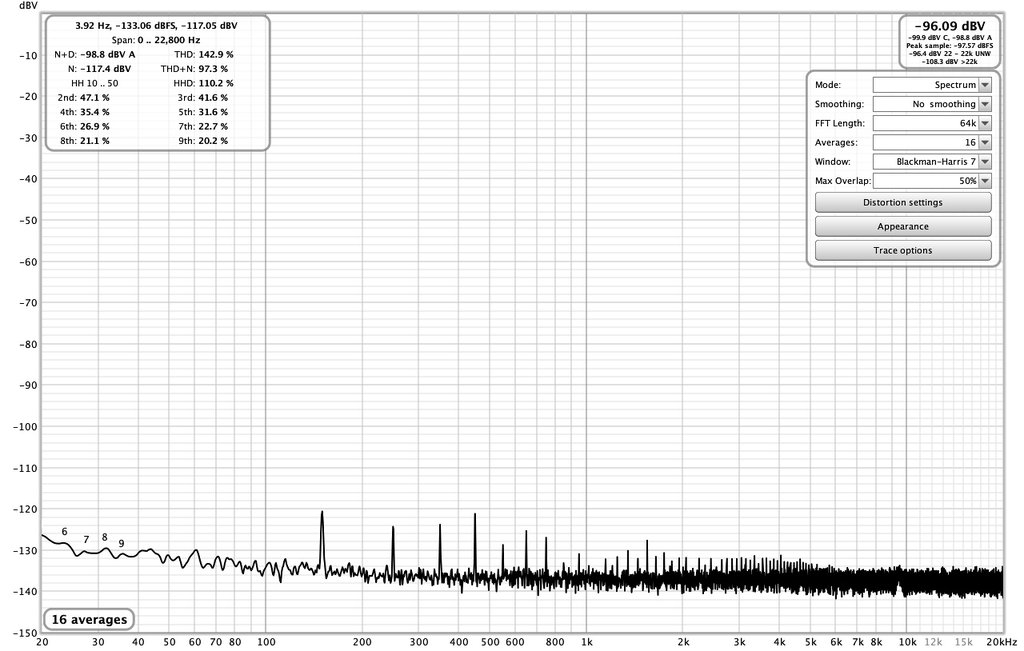Viewport: 1024px width, 651px height.
Task: Click the -60 level axis label
Action: [28, 262]
